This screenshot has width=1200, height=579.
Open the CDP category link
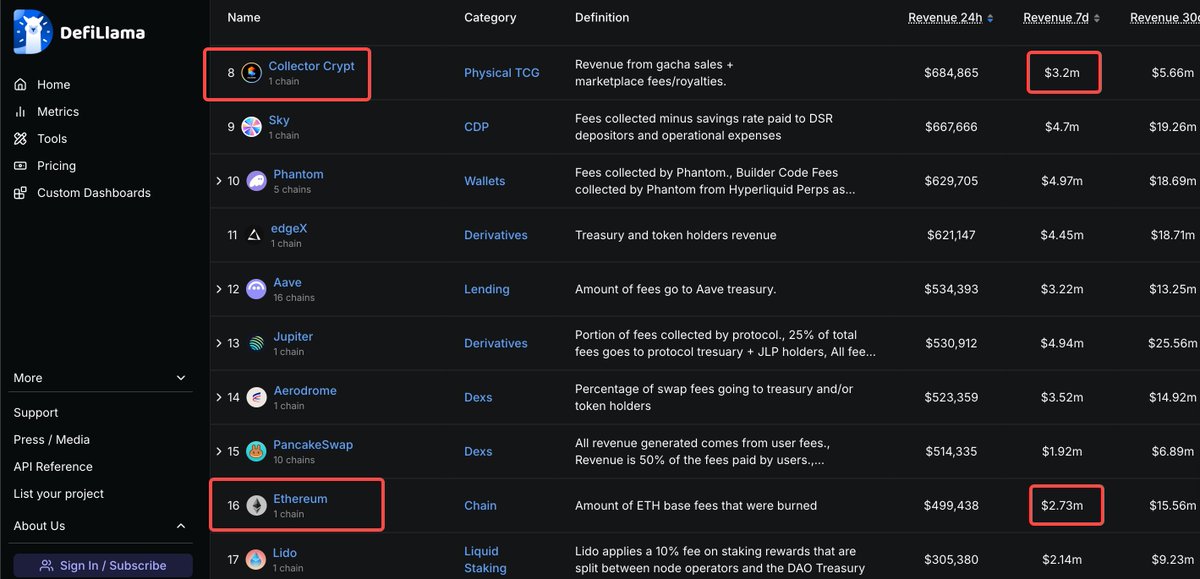click(x=477, y=127)
